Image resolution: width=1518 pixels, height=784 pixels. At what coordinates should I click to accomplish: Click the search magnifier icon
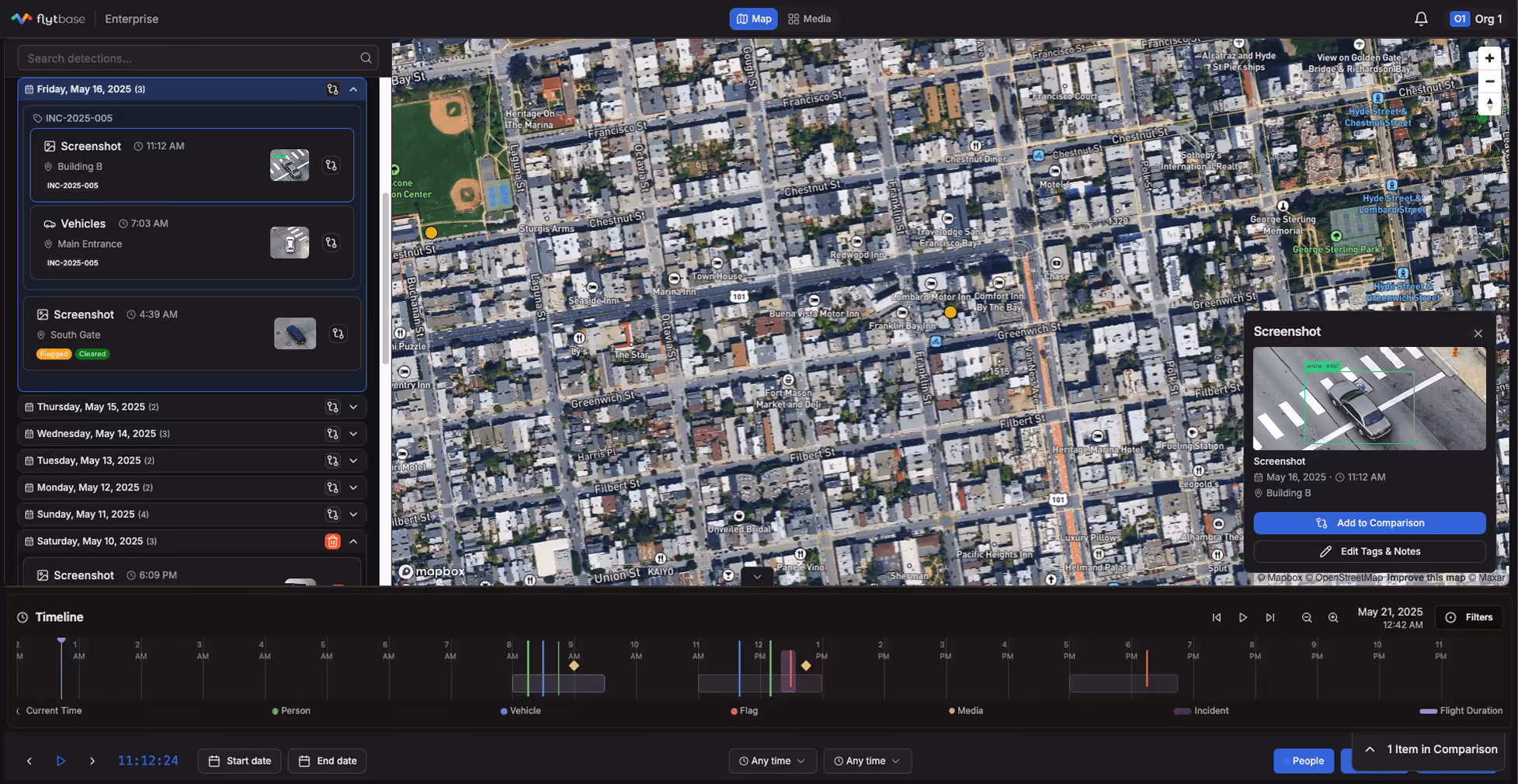click(x=366, y=58)
